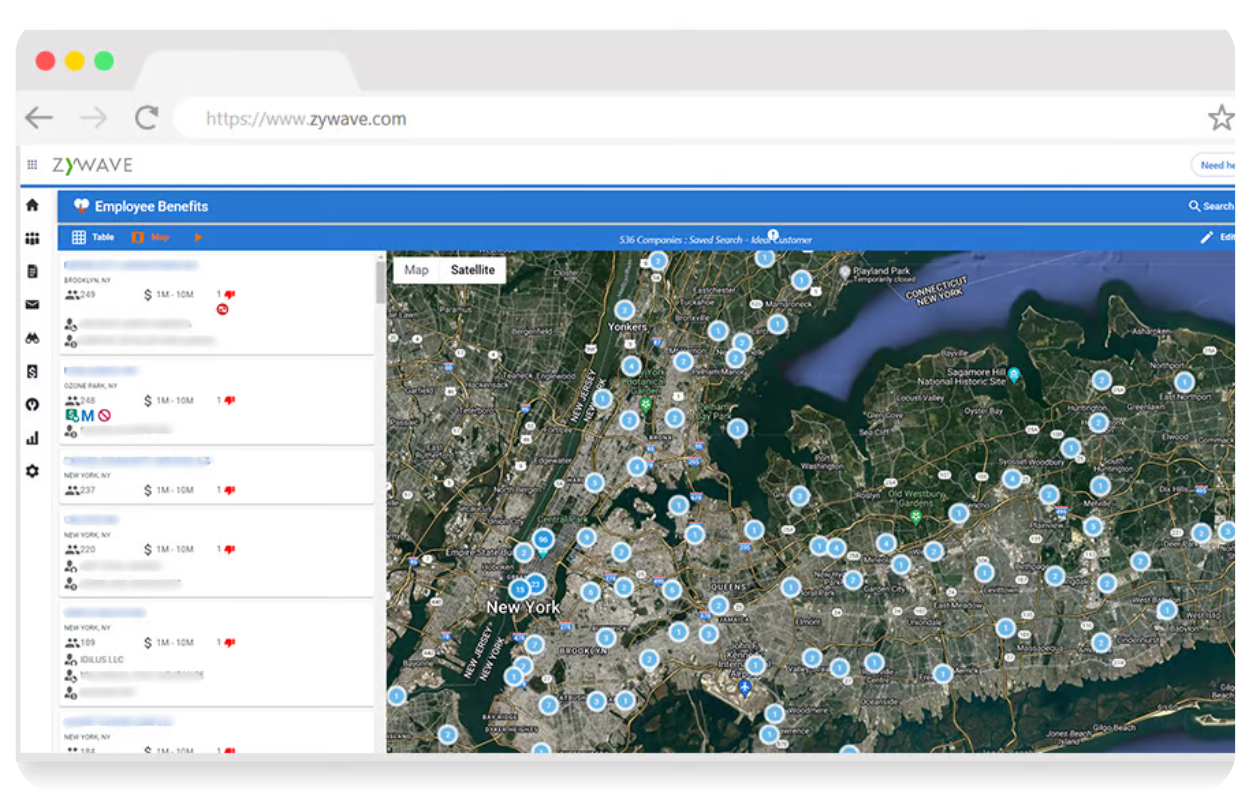Switch to Table view
The height and width of the screenshot is (809, 1250).
pos(93,238)
